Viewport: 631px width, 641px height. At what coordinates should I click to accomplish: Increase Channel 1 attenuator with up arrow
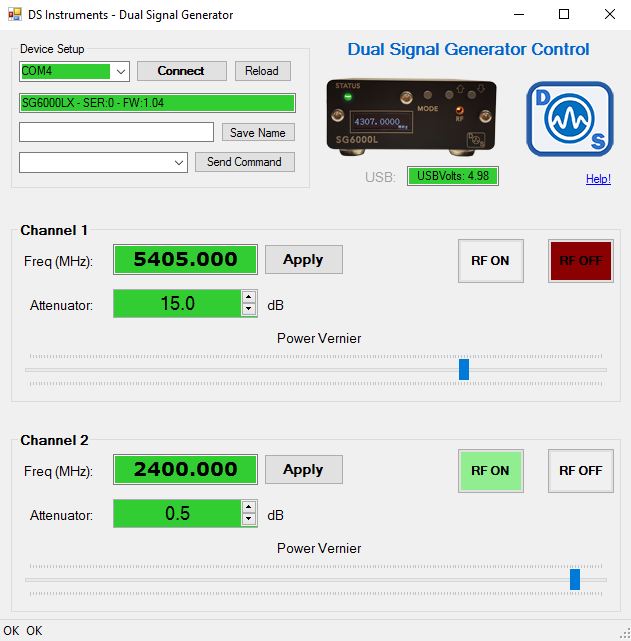249,297
